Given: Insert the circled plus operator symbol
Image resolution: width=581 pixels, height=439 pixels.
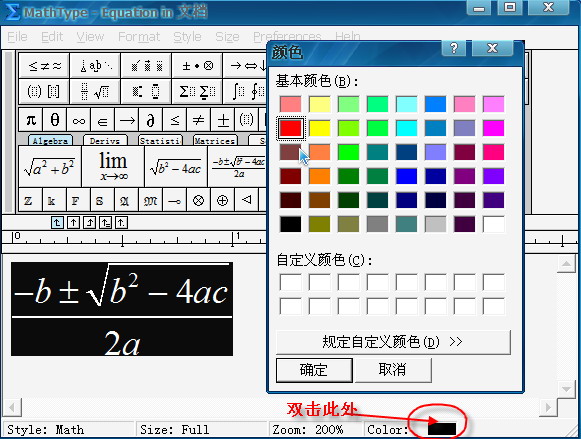Looking at the screenshot, I should tap(222, 200).
